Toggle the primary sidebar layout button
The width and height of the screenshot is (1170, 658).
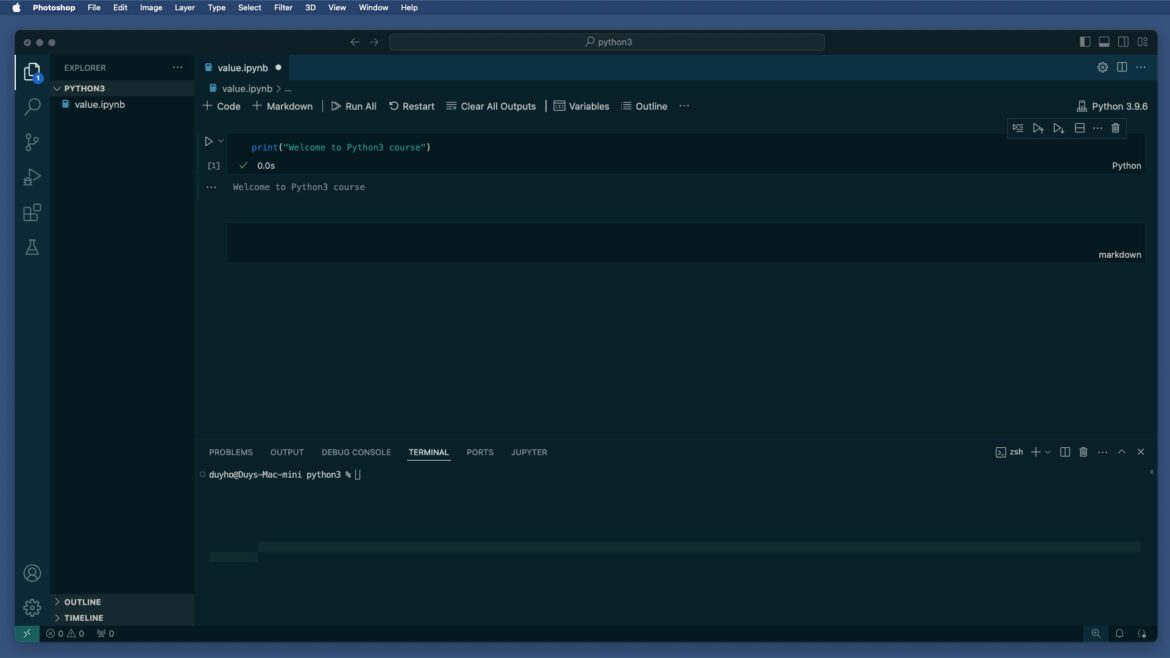pos(1085,42)
